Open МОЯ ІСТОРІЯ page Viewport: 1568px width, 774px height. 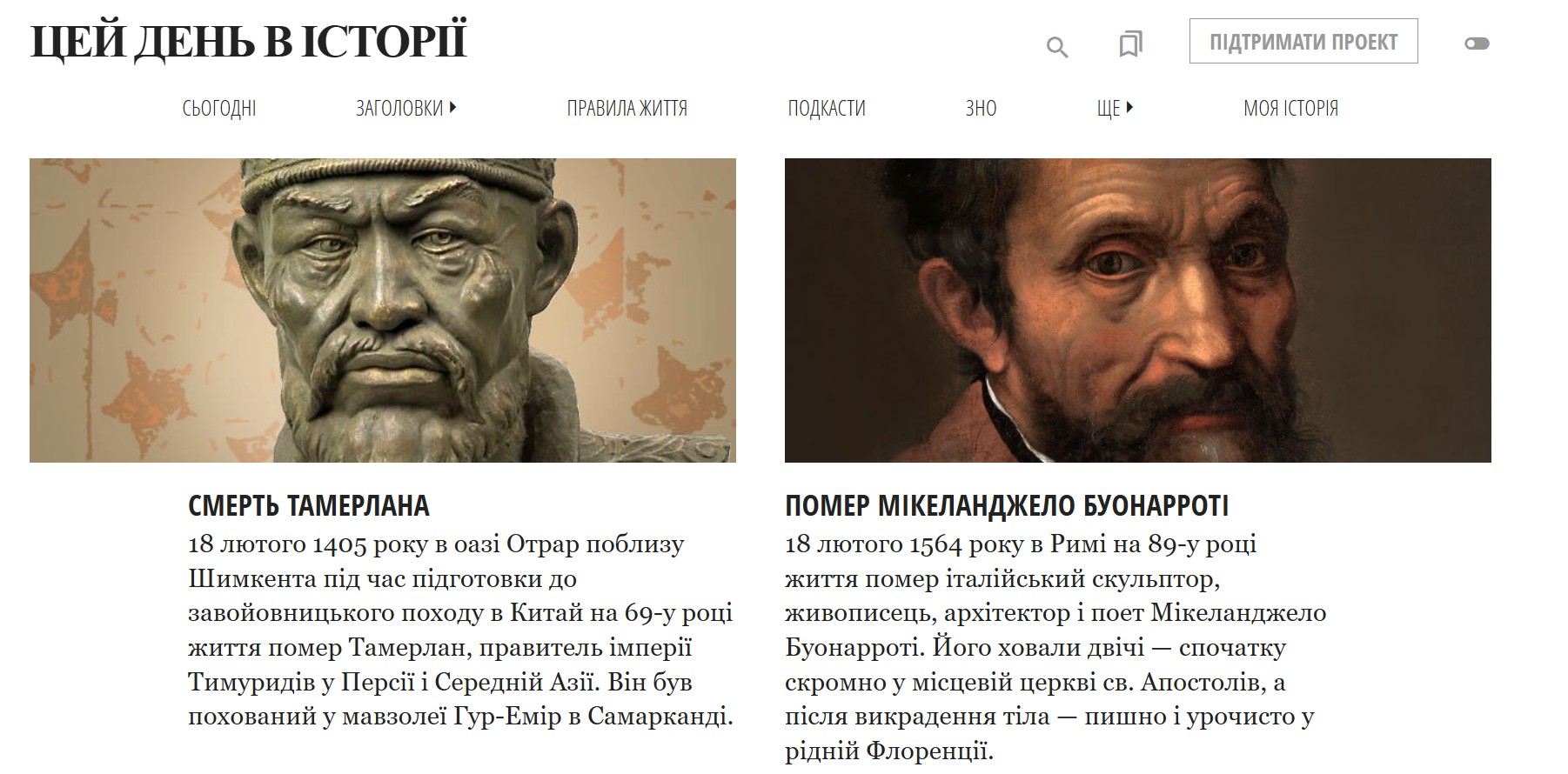point(1290,109)
